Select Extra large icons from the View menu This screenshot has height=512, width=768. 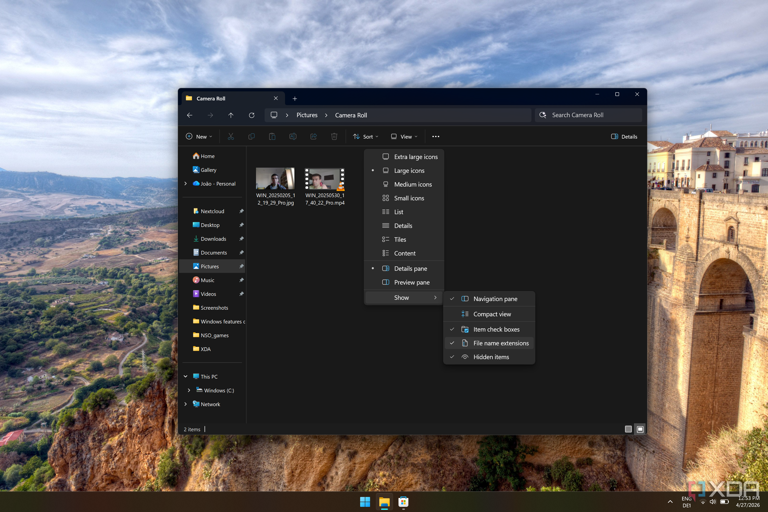click(x=415, y=157)
